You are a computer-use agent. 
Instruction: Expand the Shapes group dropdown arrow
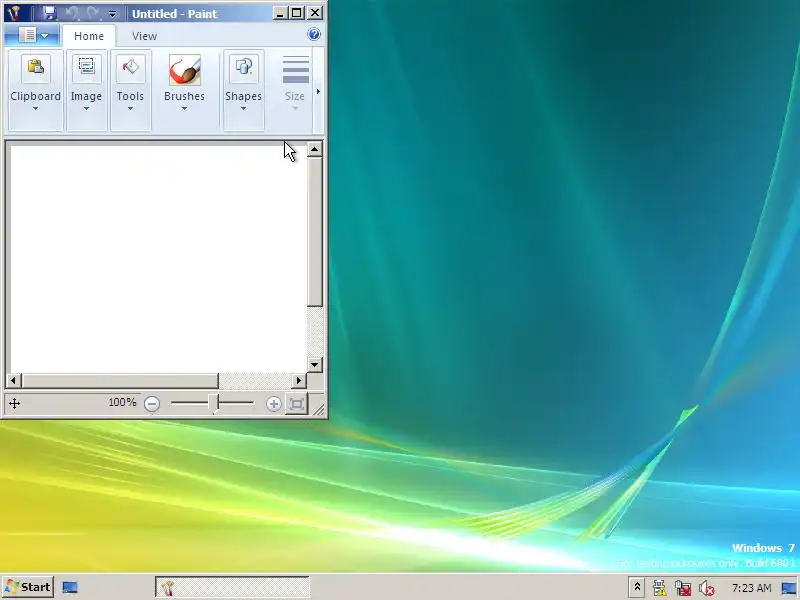click(243, 109)
